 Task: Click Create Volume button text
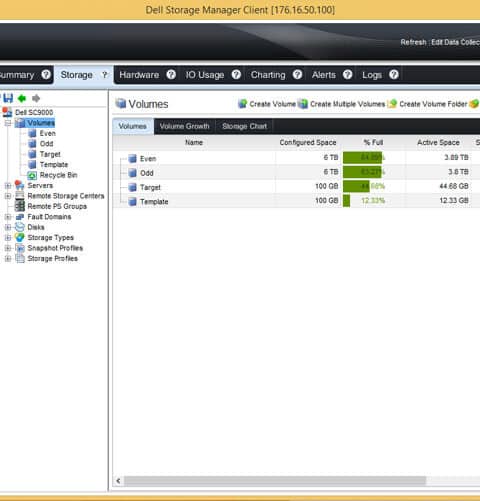tap(273, 104)
